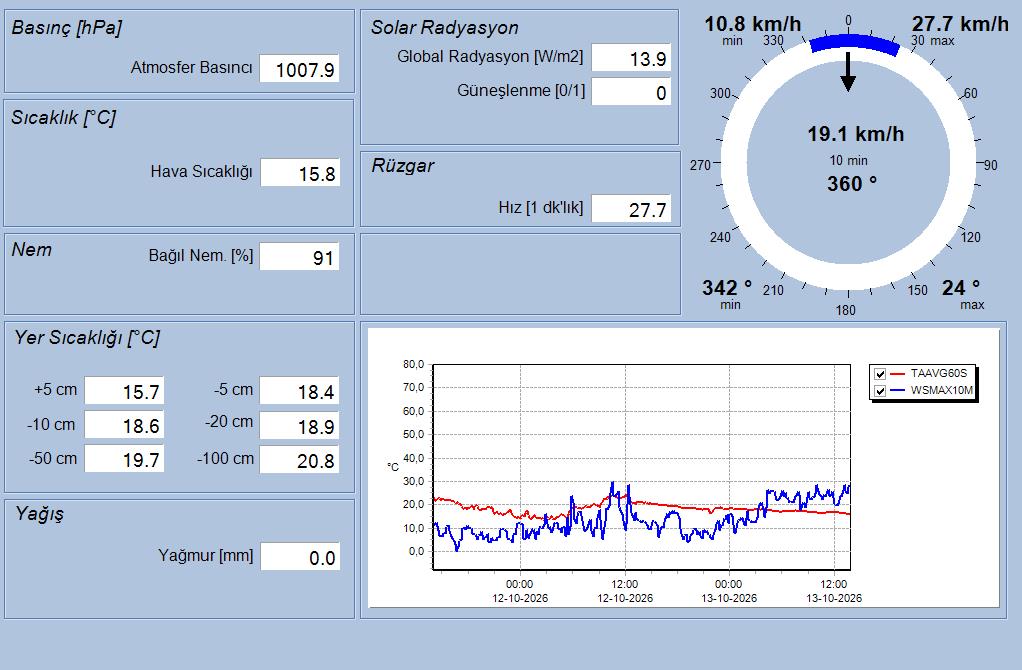Toggle the WSMAX10M series checkbox
The width and height of the screenshot is (1022, 670).
pos(880,391)
